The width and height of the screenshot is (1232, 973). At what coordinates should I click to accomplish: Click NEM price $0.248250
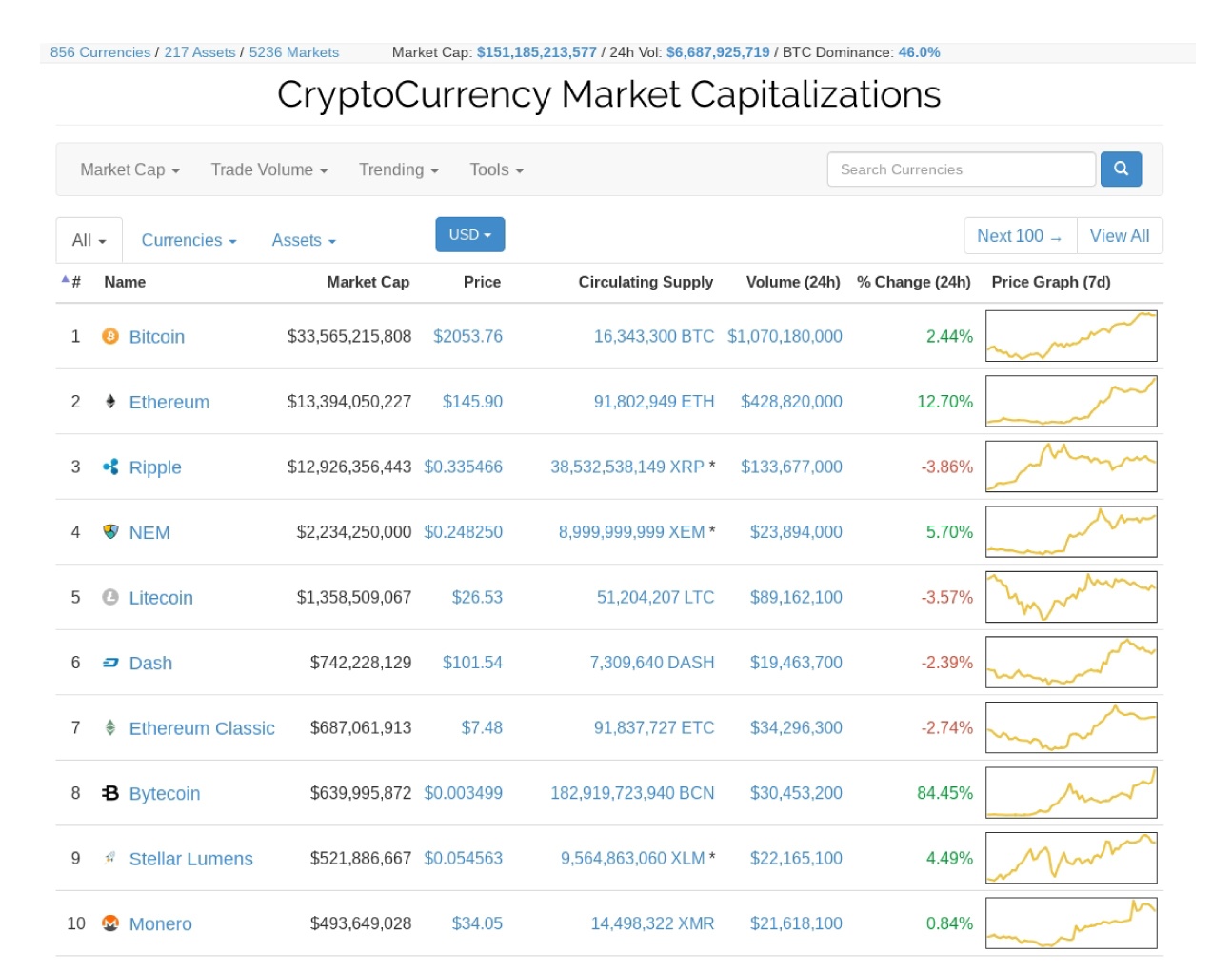coord(464,532)
